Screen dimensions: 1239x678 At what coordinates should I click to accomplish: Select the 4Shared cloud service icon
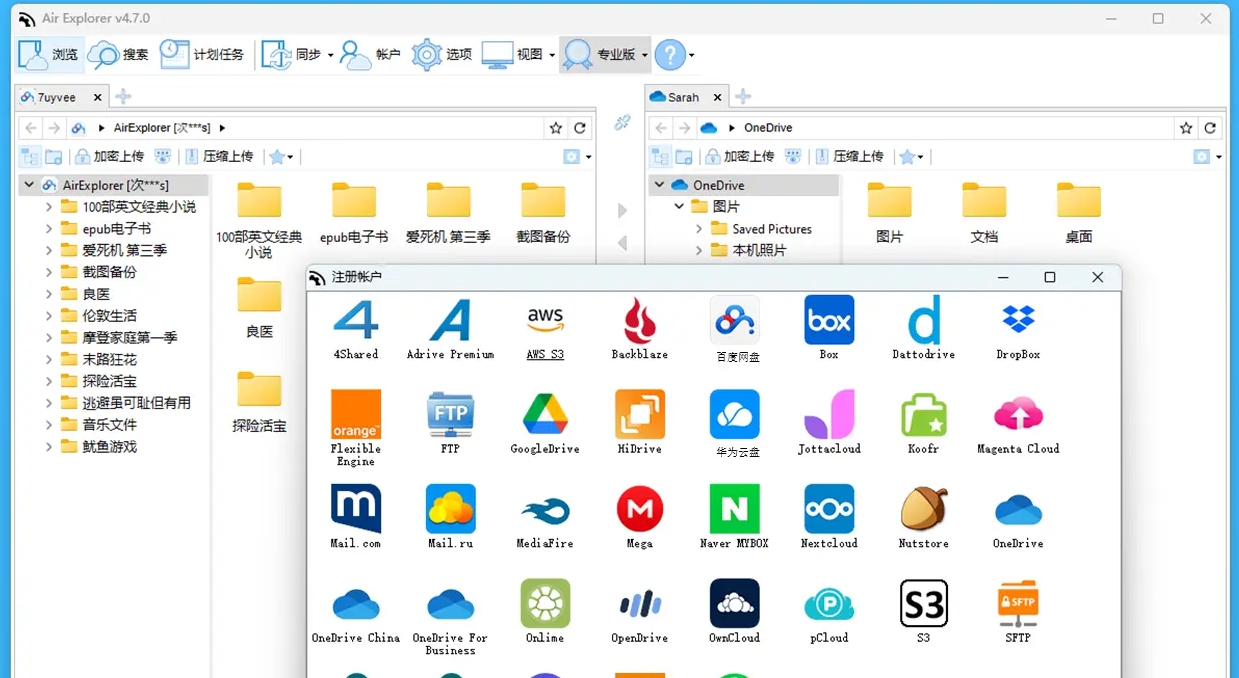coord(356,320)
